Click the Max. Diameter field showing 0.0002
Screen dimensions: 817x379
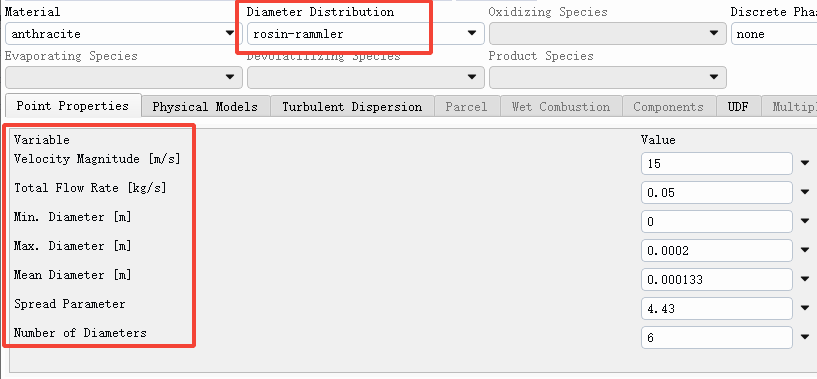click(717, 251)
